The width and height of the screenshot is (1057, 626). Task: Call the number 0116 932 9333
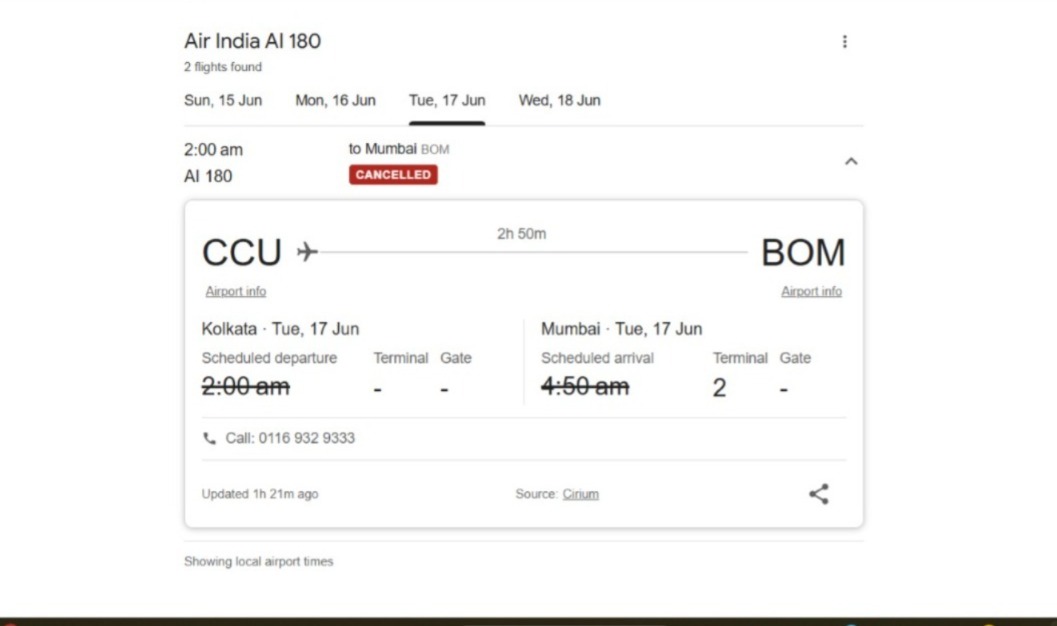[x=290, y=438]
